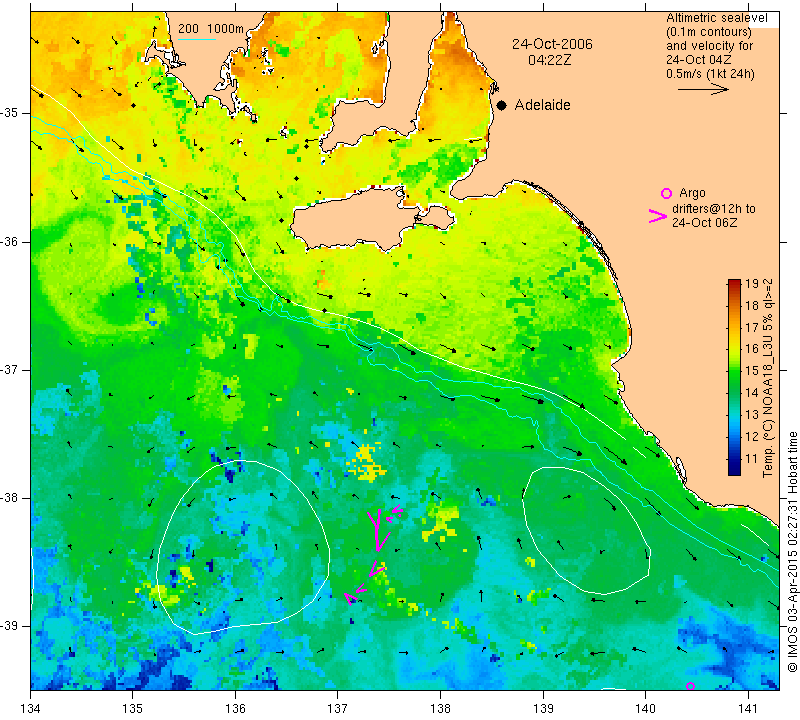800x720 pixels.
Task: Click the -35 latitude axis label
Action: [x=10, y=113]
